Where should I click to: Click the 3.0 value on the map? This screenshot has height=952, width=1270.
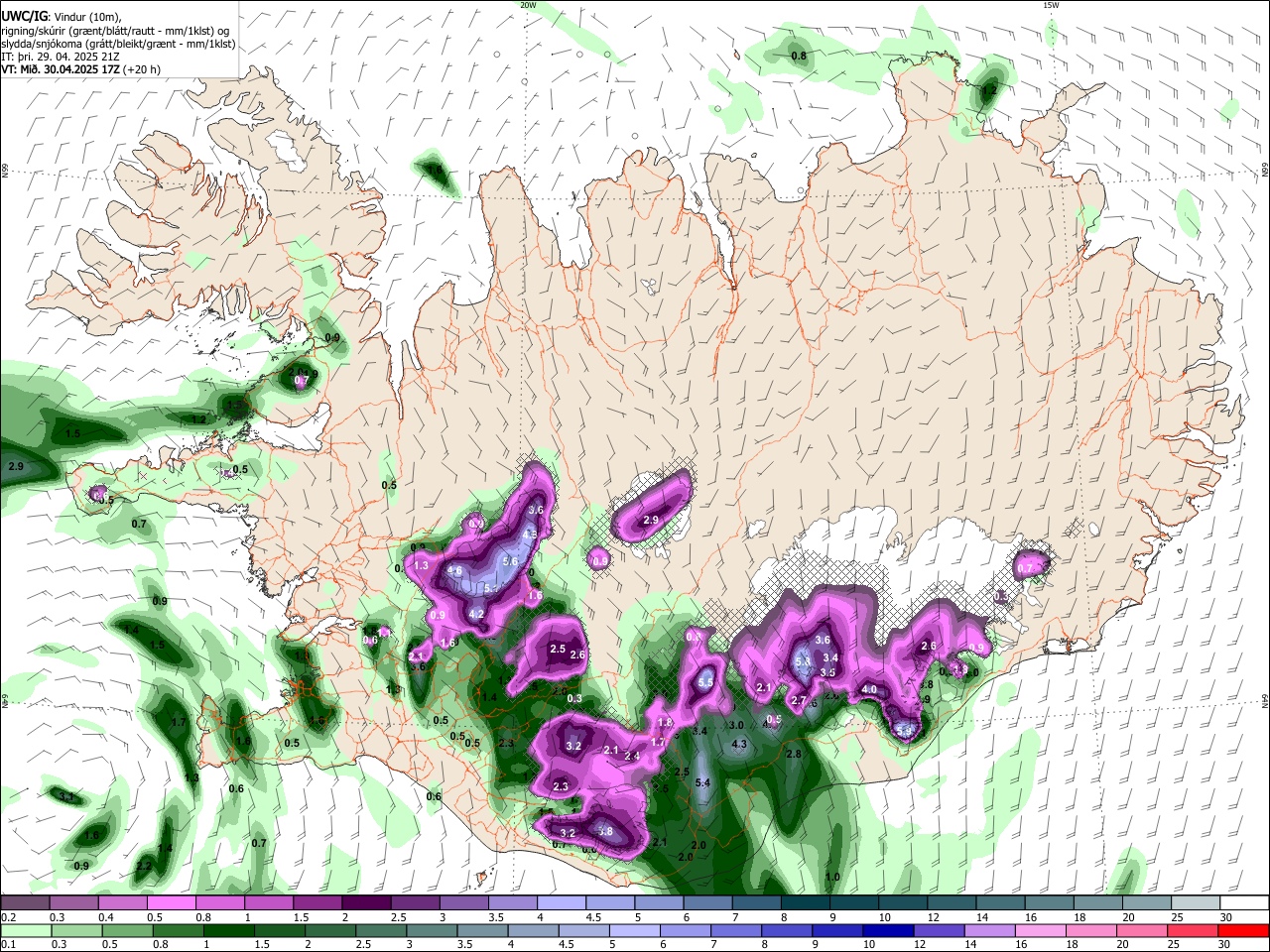[736, 726]
